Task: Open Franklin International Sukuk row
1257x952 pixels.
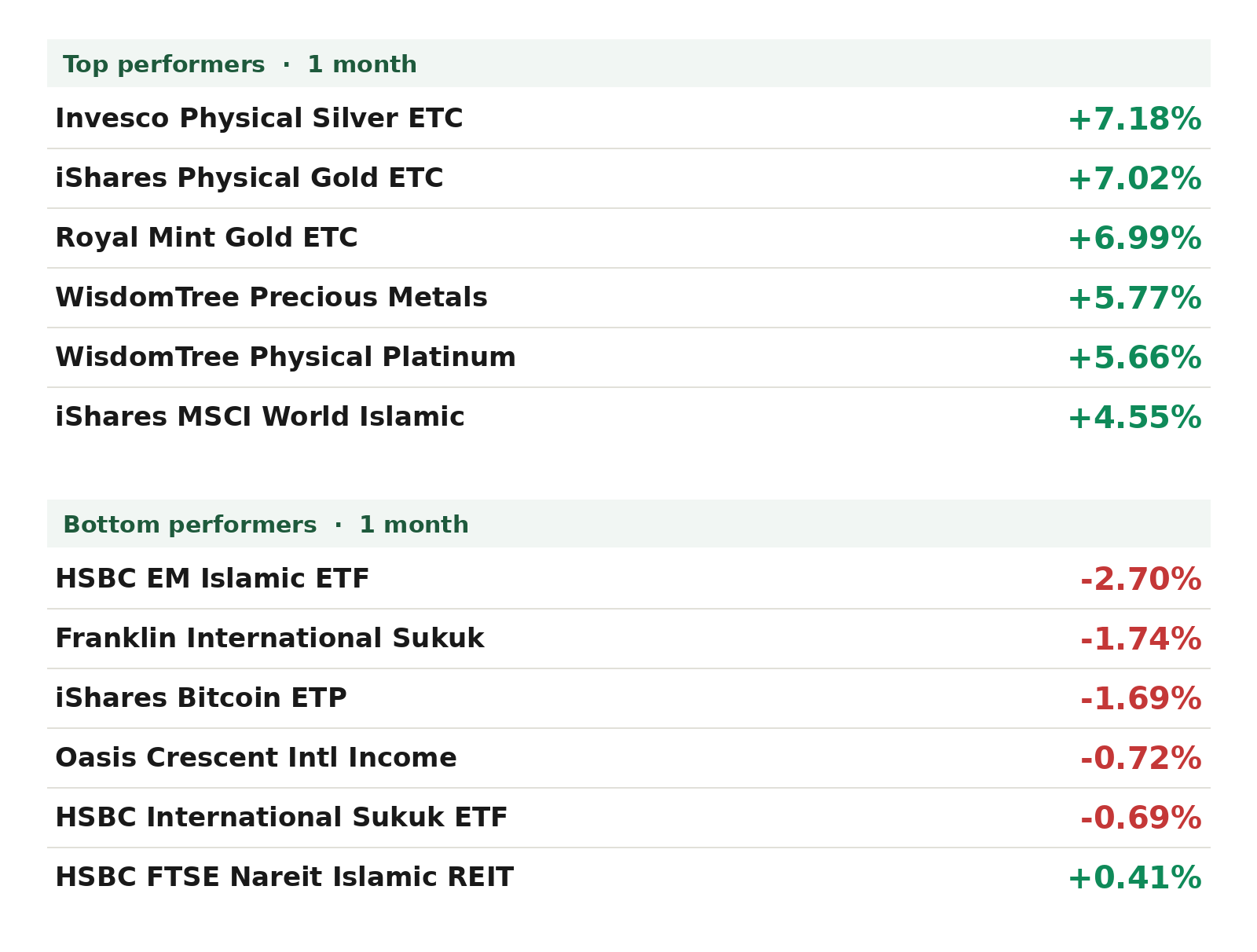Action: coord(628,639)
